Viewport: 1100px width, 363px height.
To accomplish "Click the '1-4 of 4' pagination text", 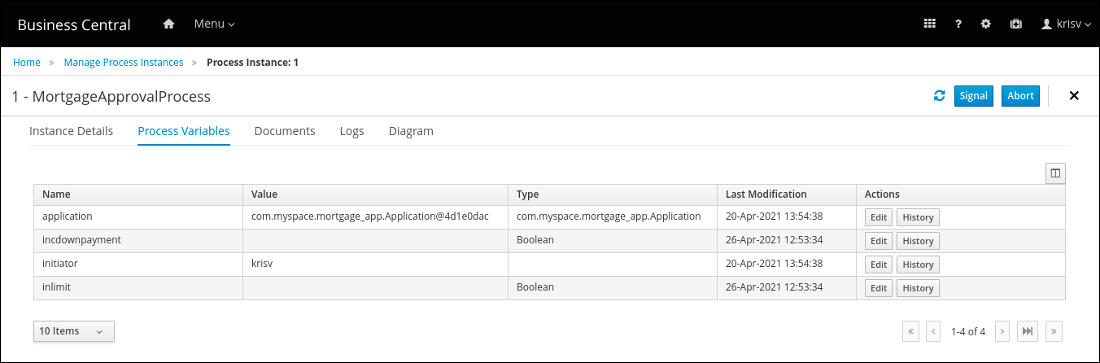I will [x=968, y=331].
